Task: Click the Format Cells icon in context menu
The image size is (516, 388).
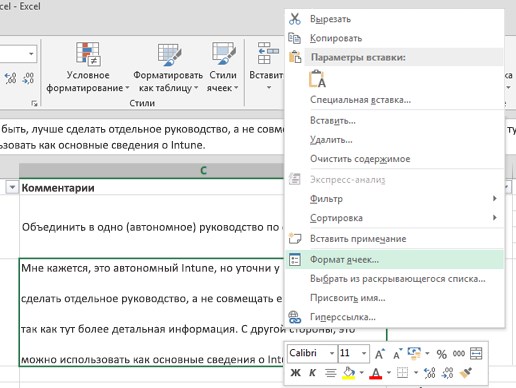Action: 295,259
